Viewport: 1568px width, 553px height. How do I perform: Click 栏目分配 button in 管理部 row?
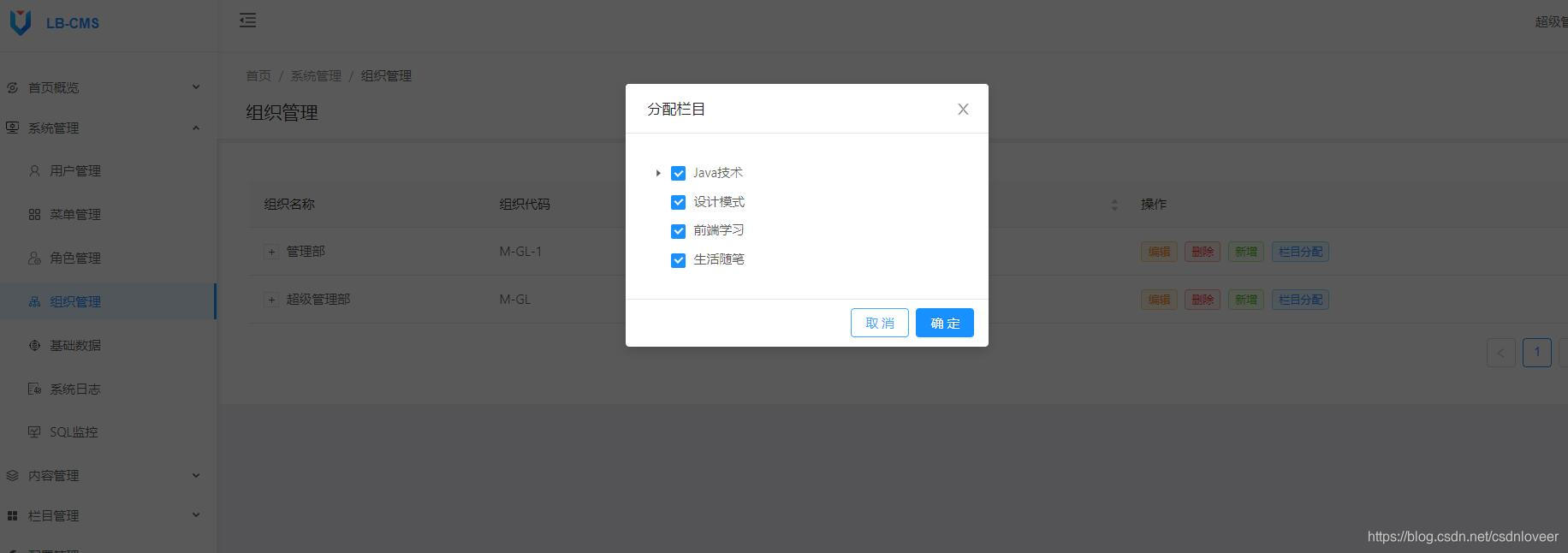point(1300,252)
